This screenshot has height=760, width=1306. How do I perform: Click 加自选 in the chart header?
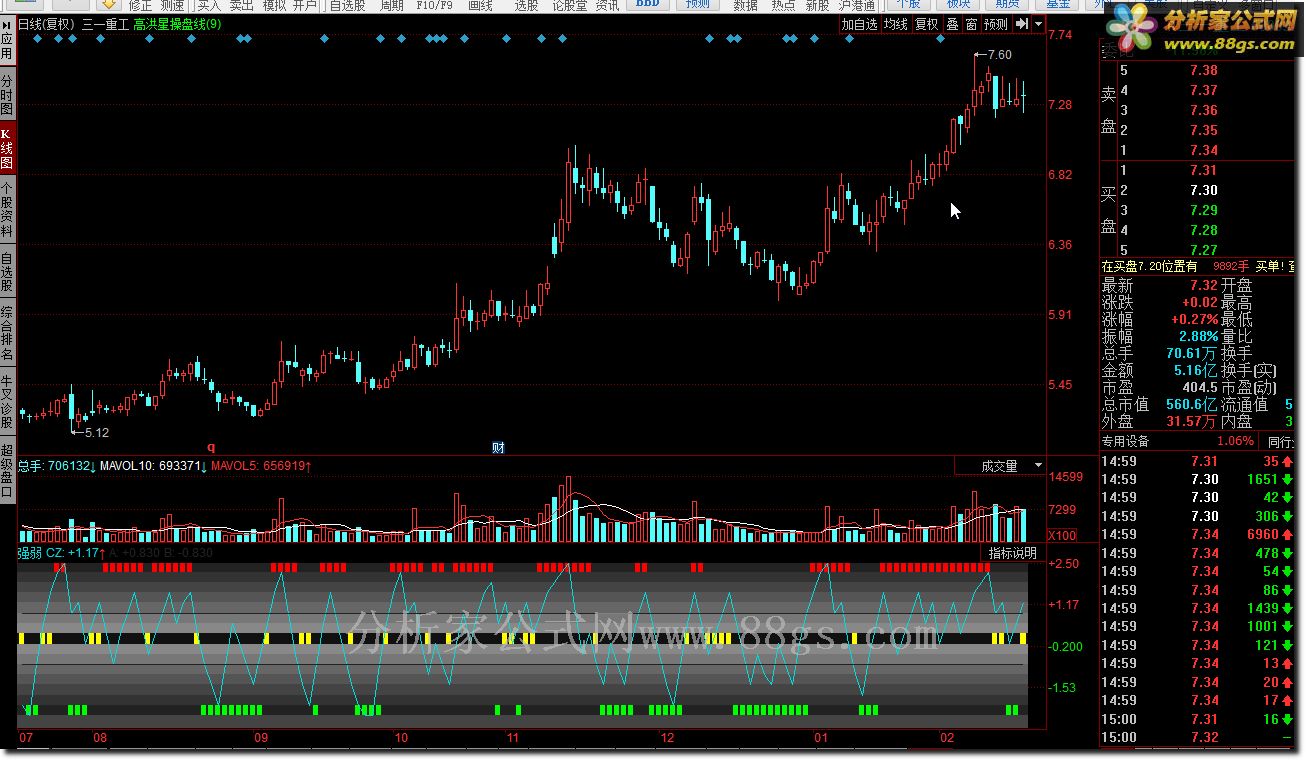pos(859,24)
